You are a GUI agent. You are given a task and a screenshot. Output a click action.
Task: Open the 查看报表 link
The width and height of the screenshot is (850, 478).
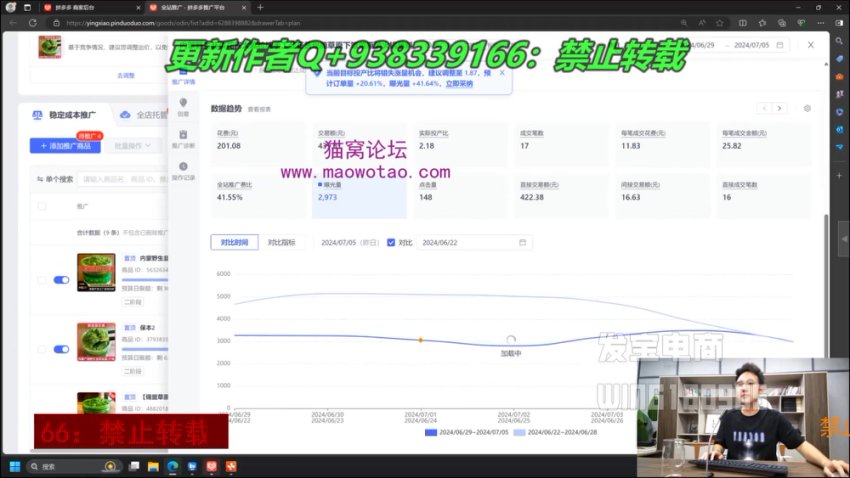(x=259, y=109)
